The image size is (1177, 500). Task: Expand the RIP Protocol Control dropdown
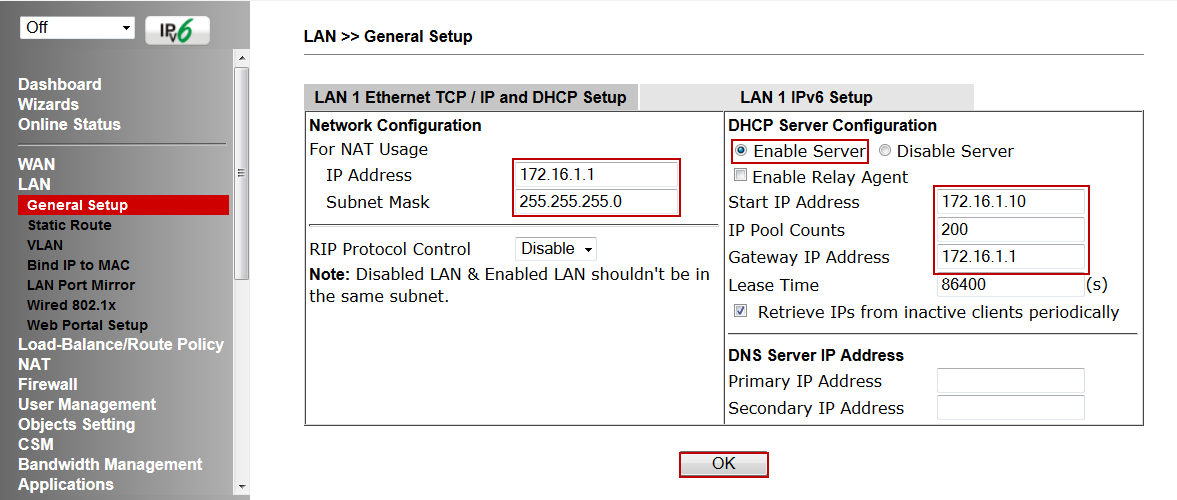click(556, 248)
